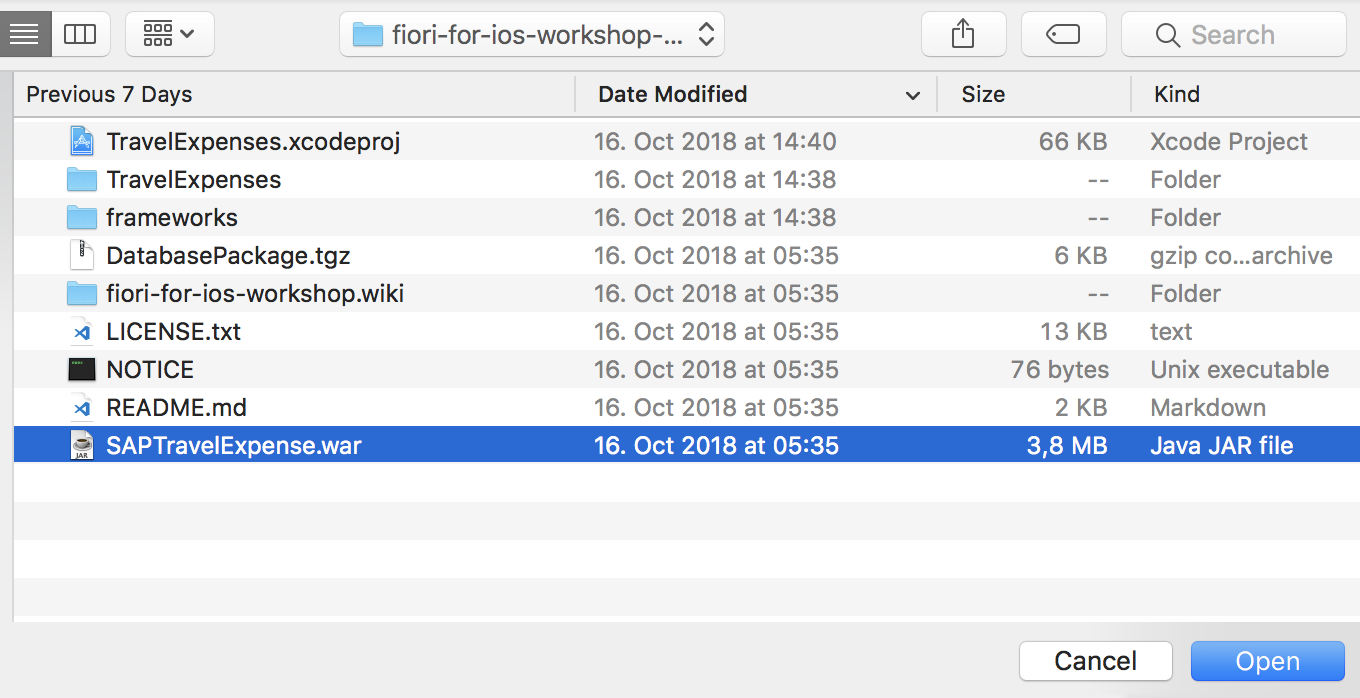Select the TravelExpenses.xcodeproj file icon
This screenshot has height=698, width=1360.
pos(82,142)
